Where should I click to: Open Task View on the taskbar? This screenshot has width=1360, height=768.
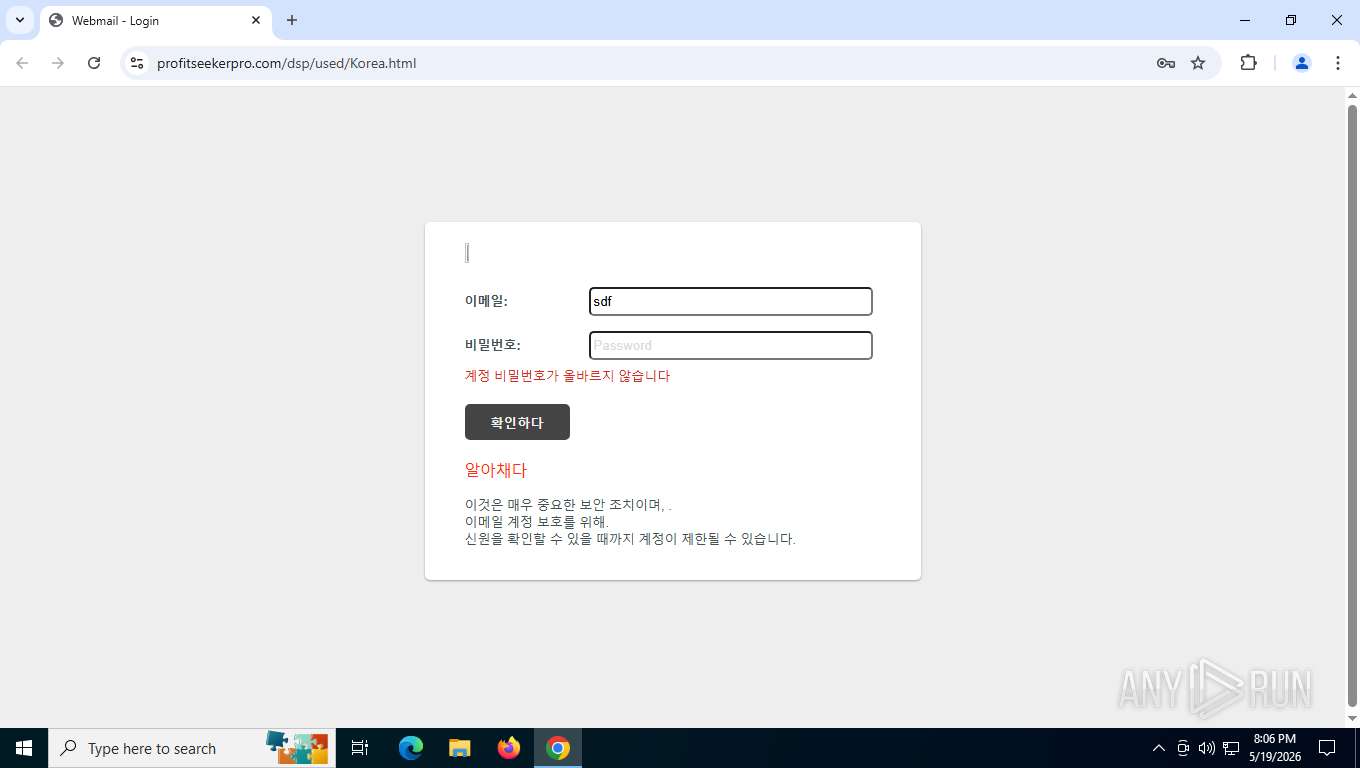click(360, 748)
